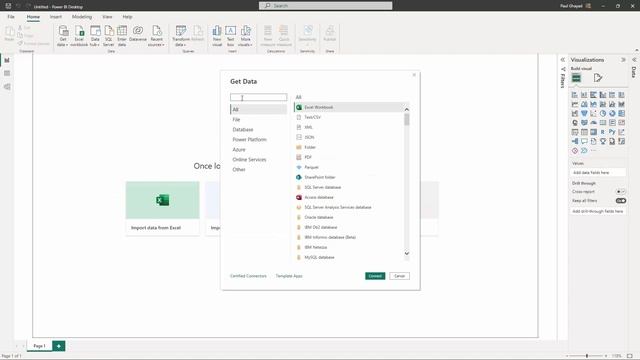Add a new report page
Viewport: 640px width, 360px height.
[59, 346]
